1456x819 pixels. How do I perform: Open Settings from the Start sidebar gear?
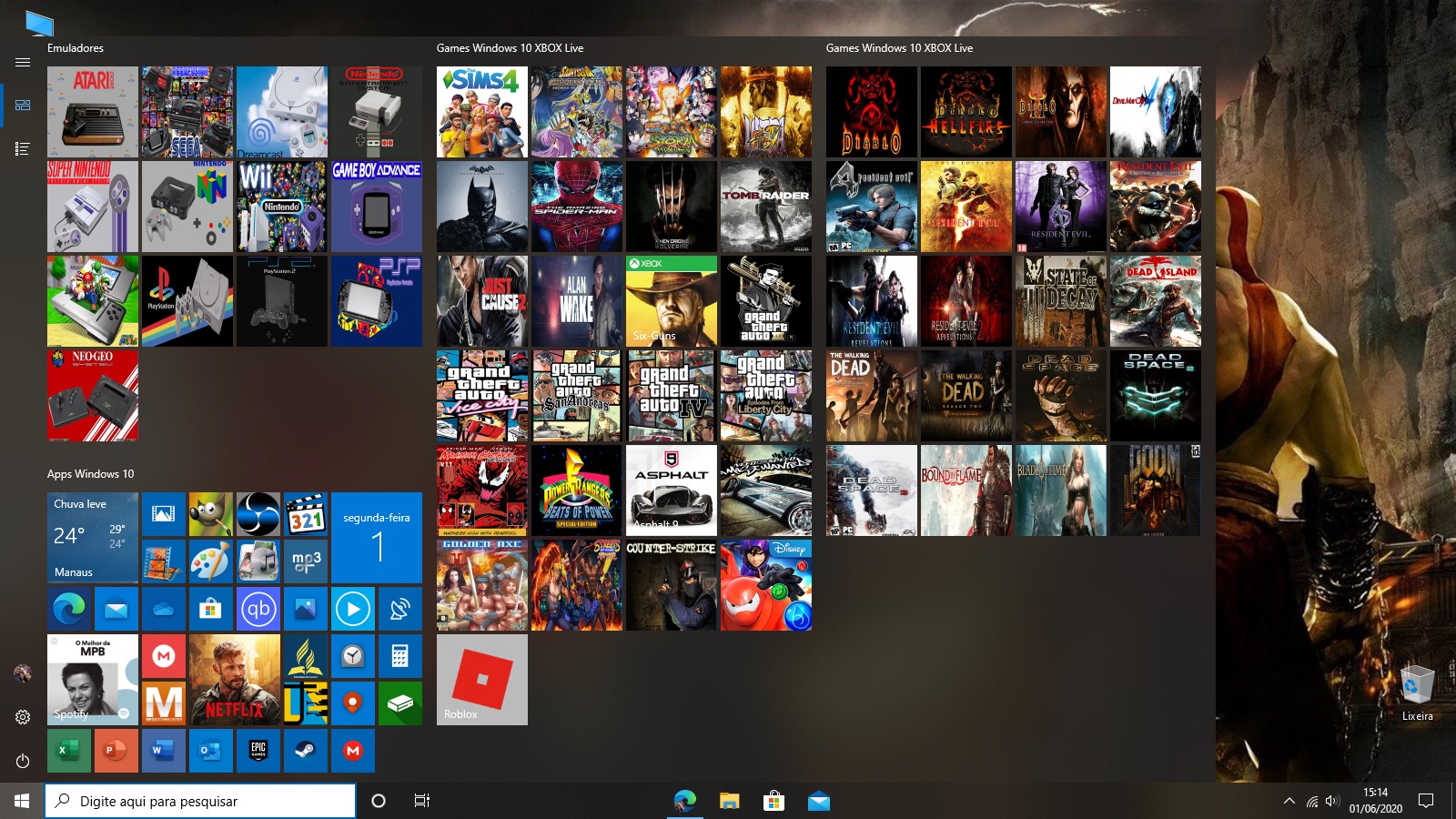(23, 717)
